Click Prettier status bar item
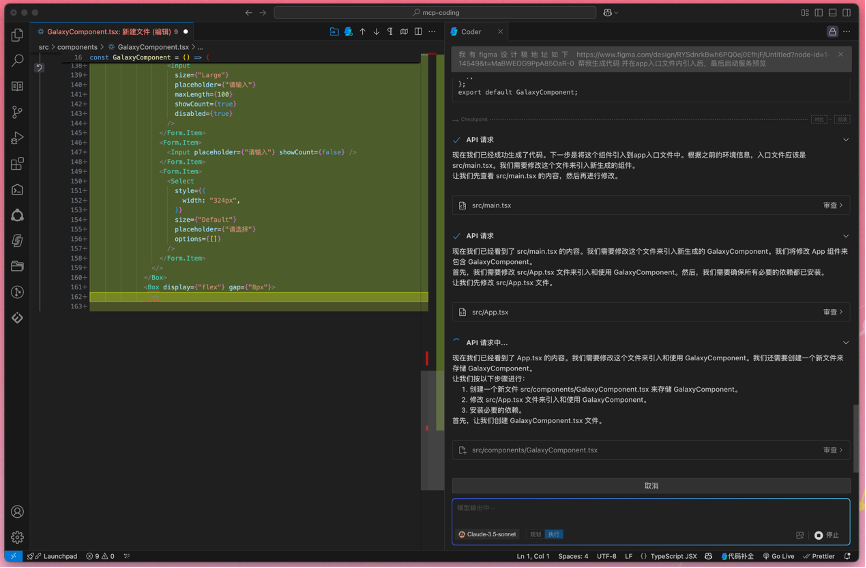 point(819,556)
